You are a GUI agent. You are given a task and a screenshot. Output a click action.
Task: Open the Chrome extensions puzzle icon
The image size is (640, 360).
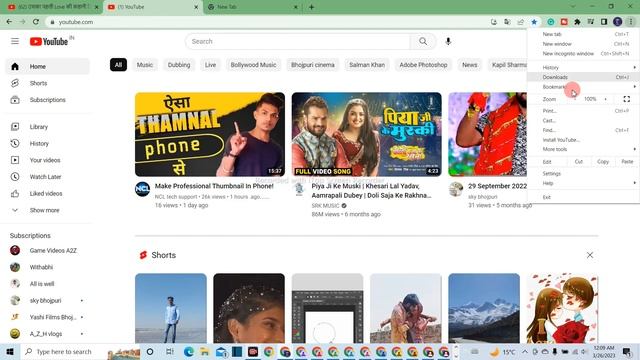point(577,22)
